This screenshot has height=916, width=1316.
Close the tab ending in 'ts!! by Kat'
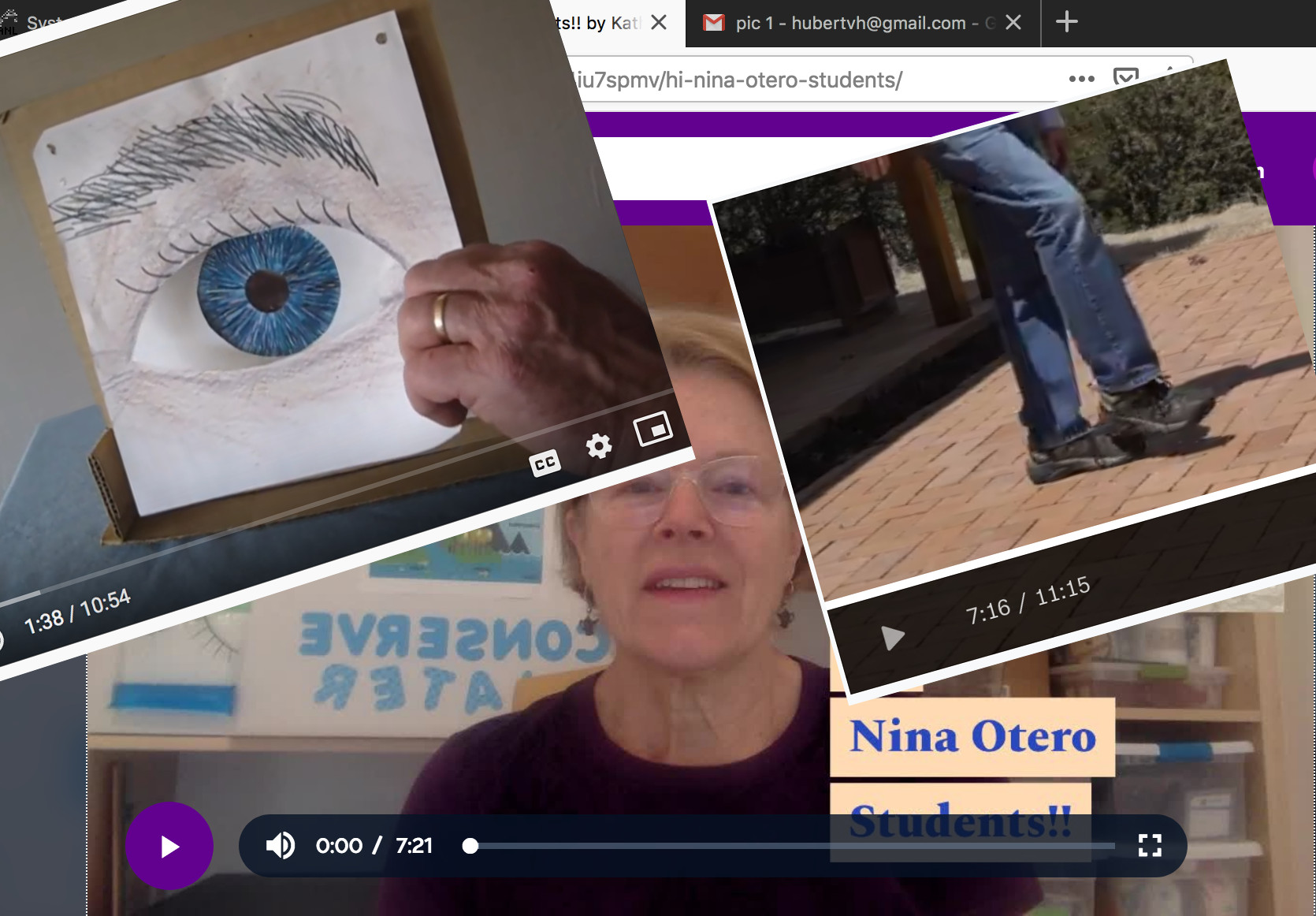pyautogui.click(x=659, y=23)
